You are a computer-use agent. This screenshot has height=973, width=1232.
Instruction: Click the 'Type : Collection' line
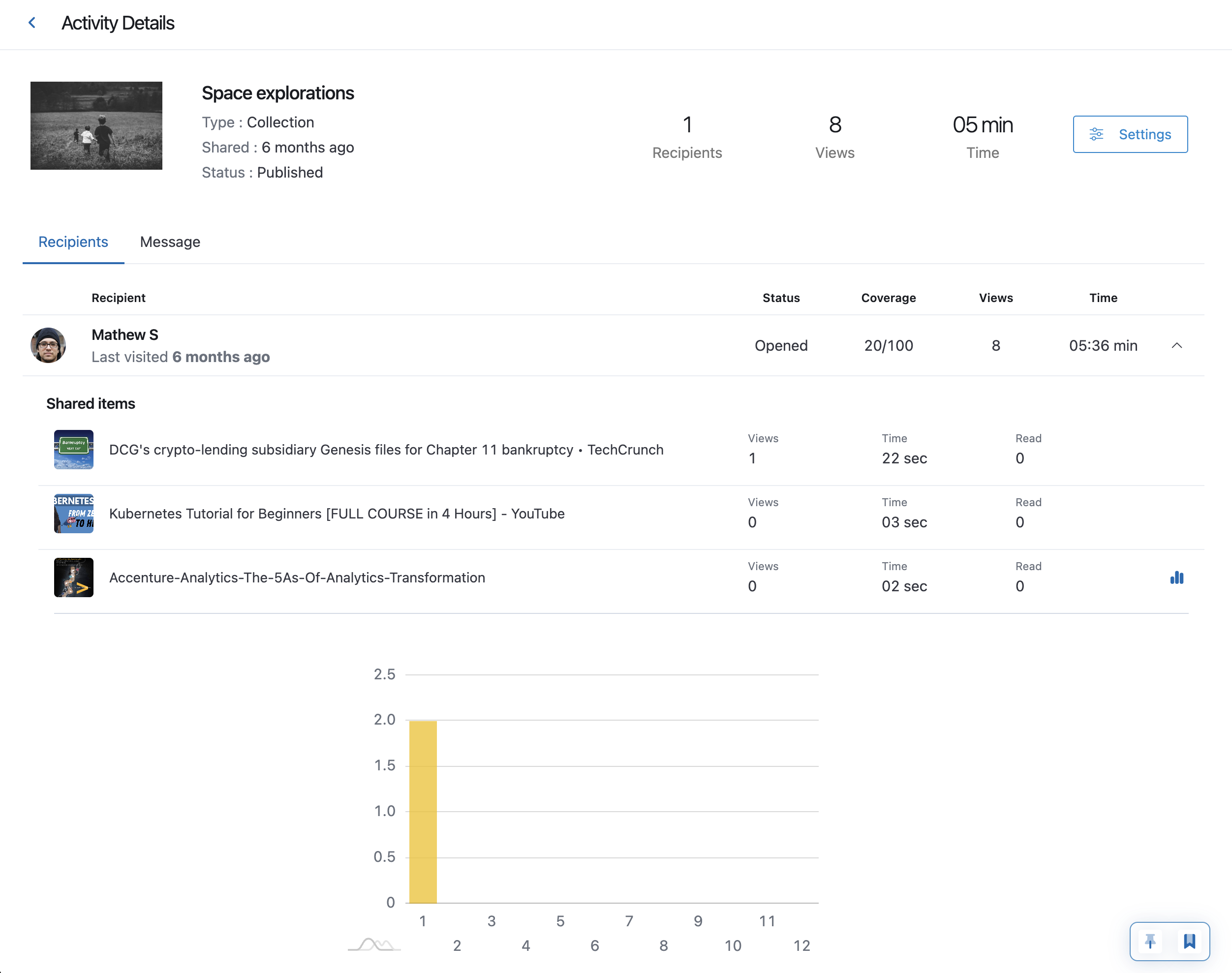point(258,122)
